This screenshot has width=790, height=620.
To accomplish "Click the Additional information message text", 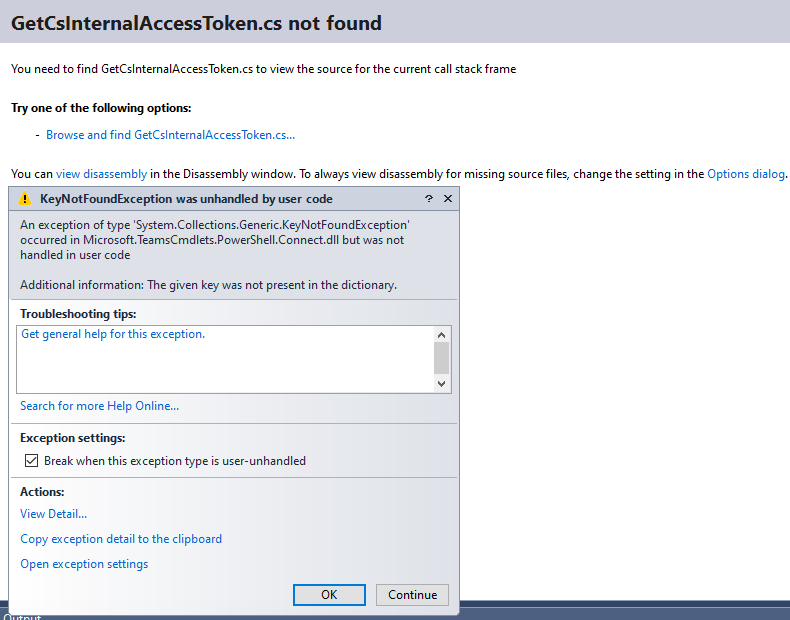I will click(209, 285).
